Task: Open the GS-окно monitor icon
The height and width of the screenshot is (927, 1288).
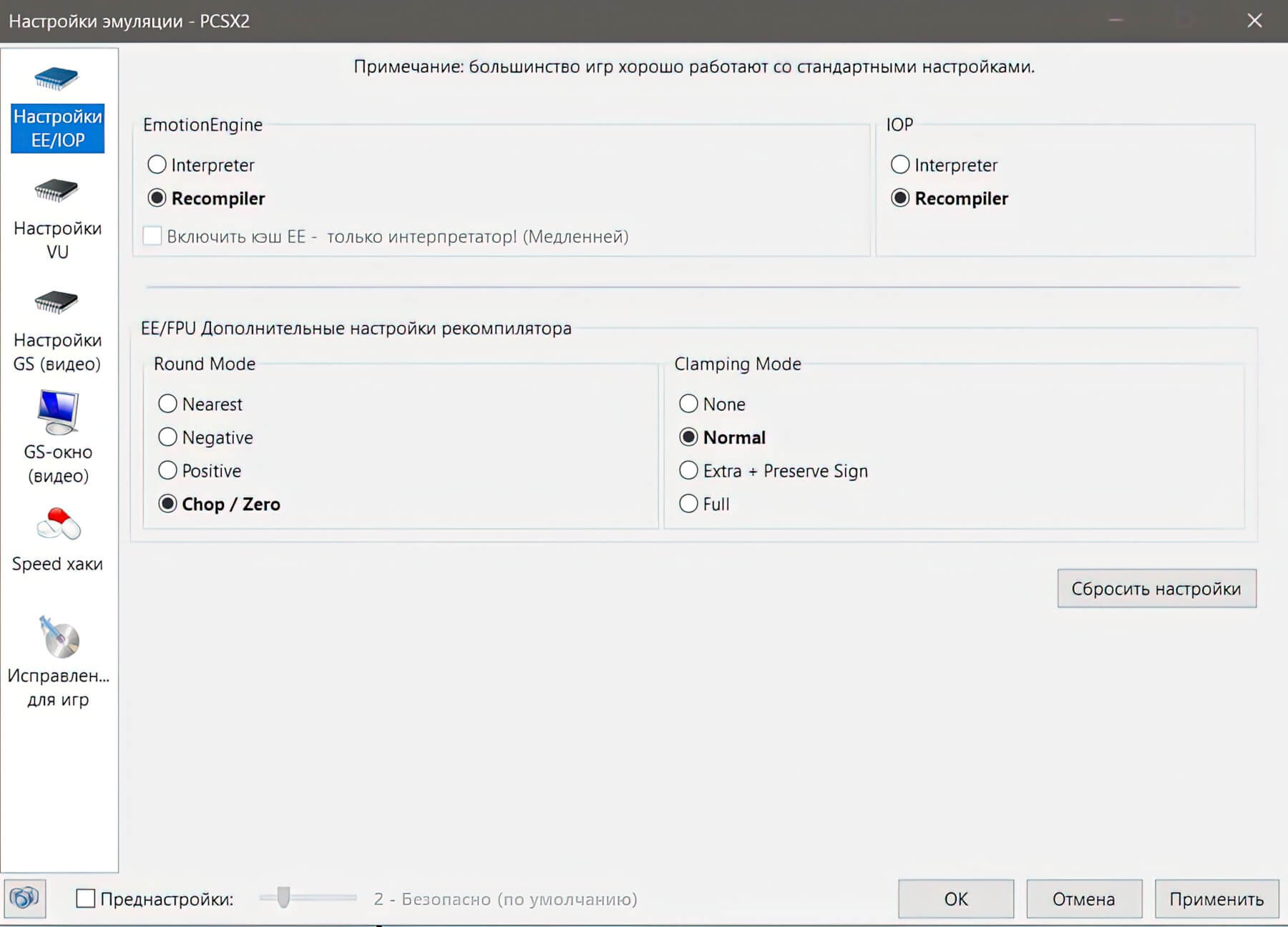Action: [x=57, y=413]
